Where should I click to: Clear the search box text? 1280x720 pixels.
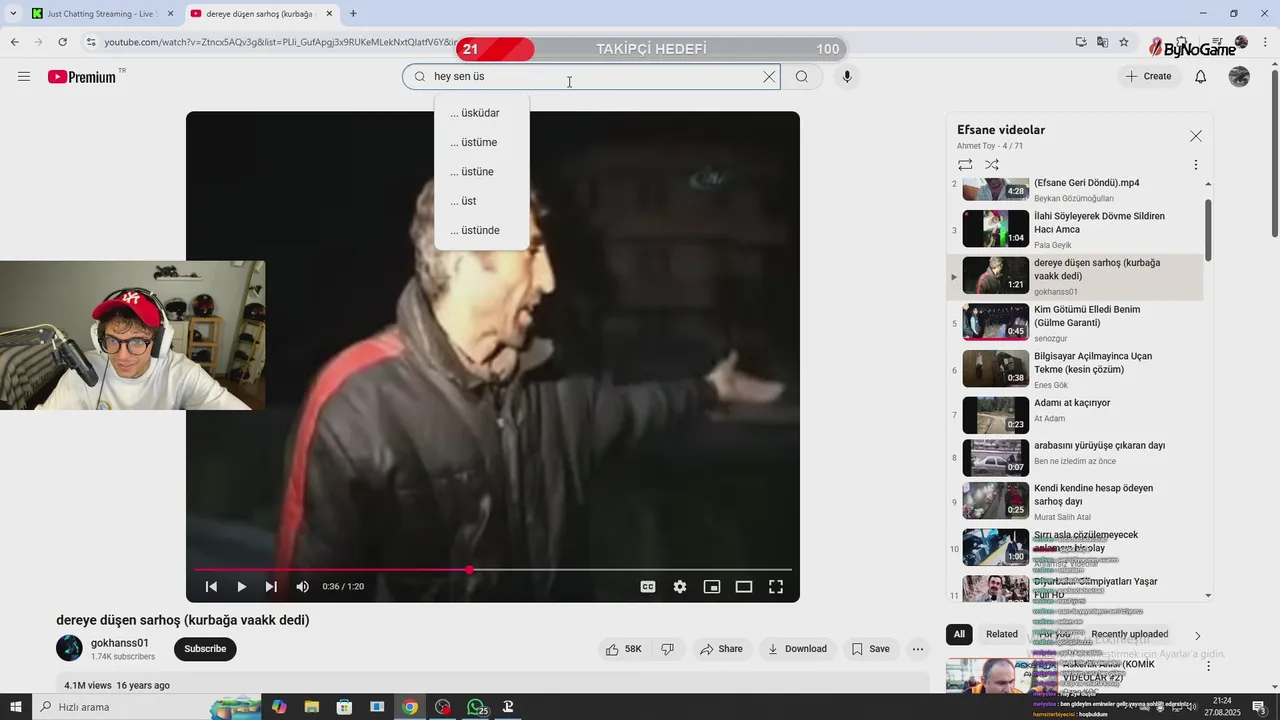click(769, 77)
